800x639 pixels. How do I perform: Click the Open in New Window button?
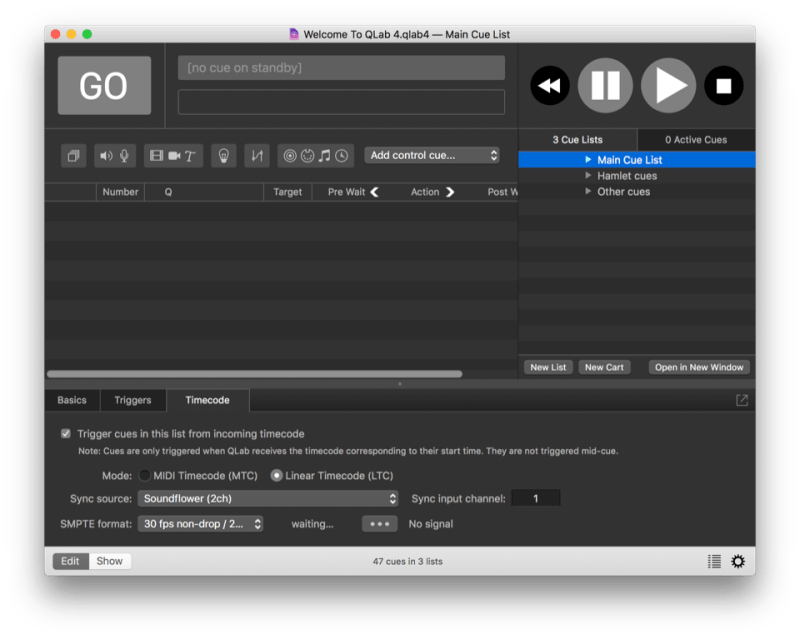[x=698, y=367]
